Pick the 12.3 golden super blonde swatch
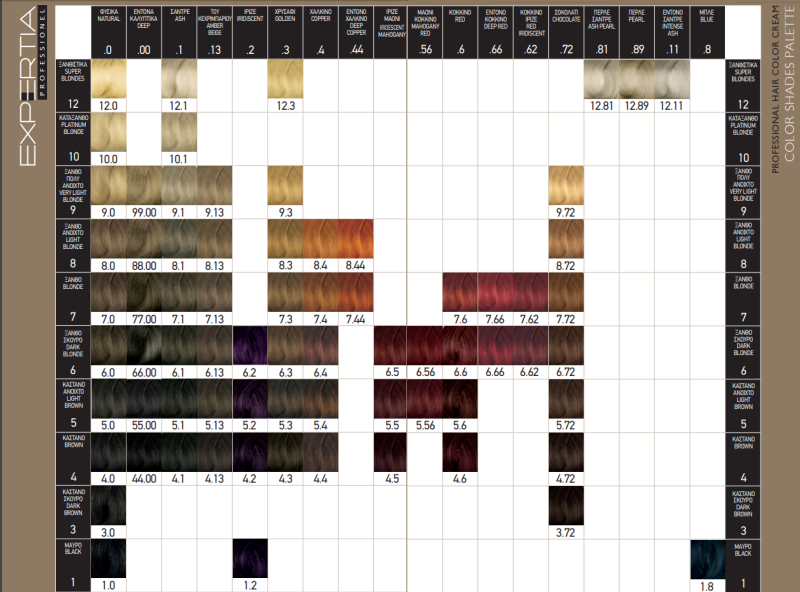800x592 pixels. (285, 79)
